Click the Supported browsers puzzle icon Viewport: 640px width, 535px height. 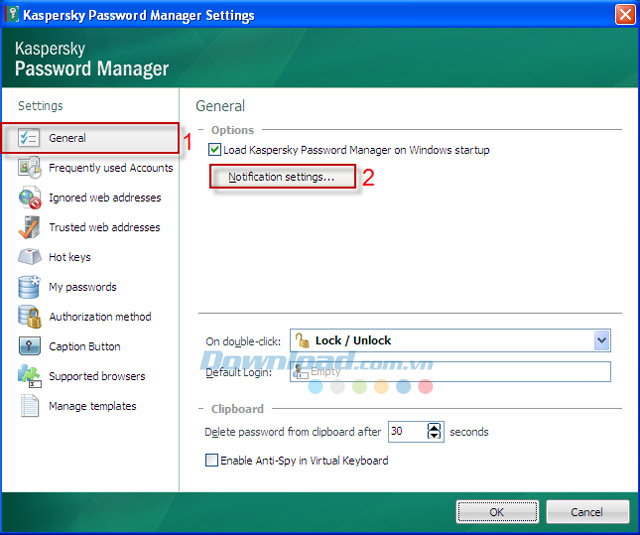pyautogui.click(x=29, y=376)
